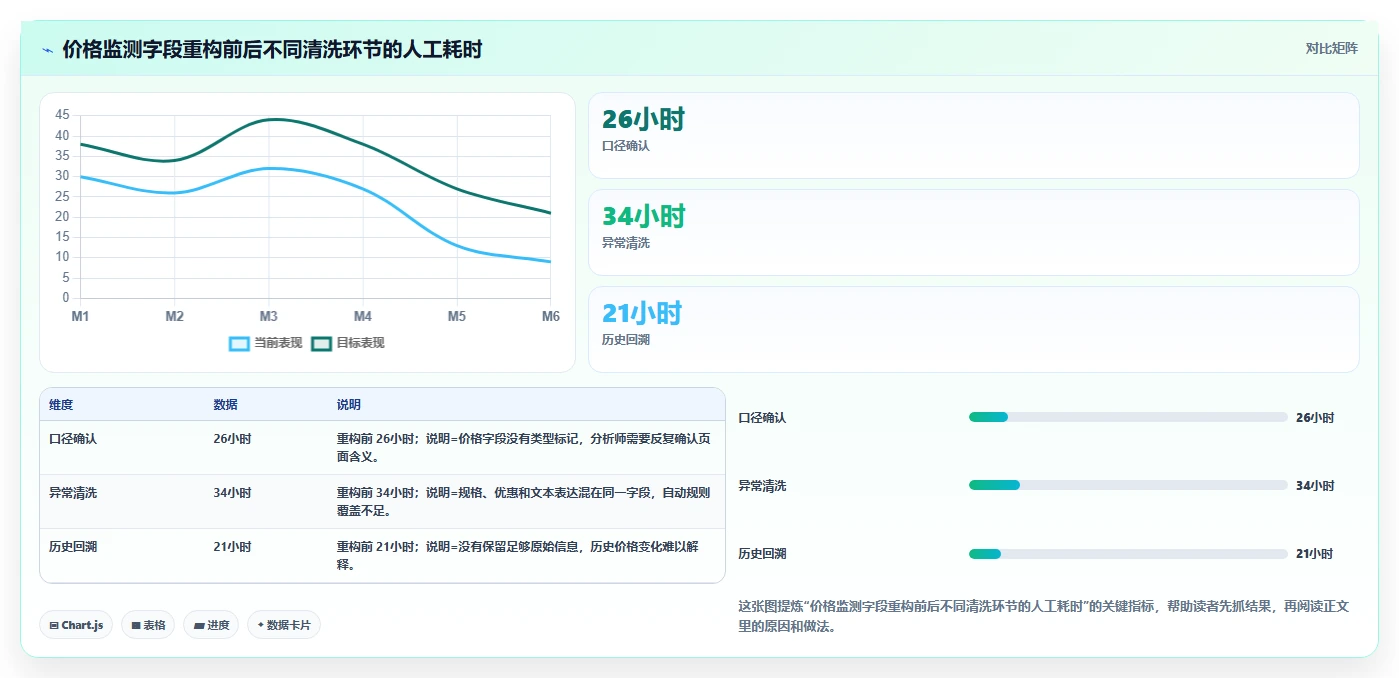Click the 异常清洗 progress row label

[x=762, y=486]
